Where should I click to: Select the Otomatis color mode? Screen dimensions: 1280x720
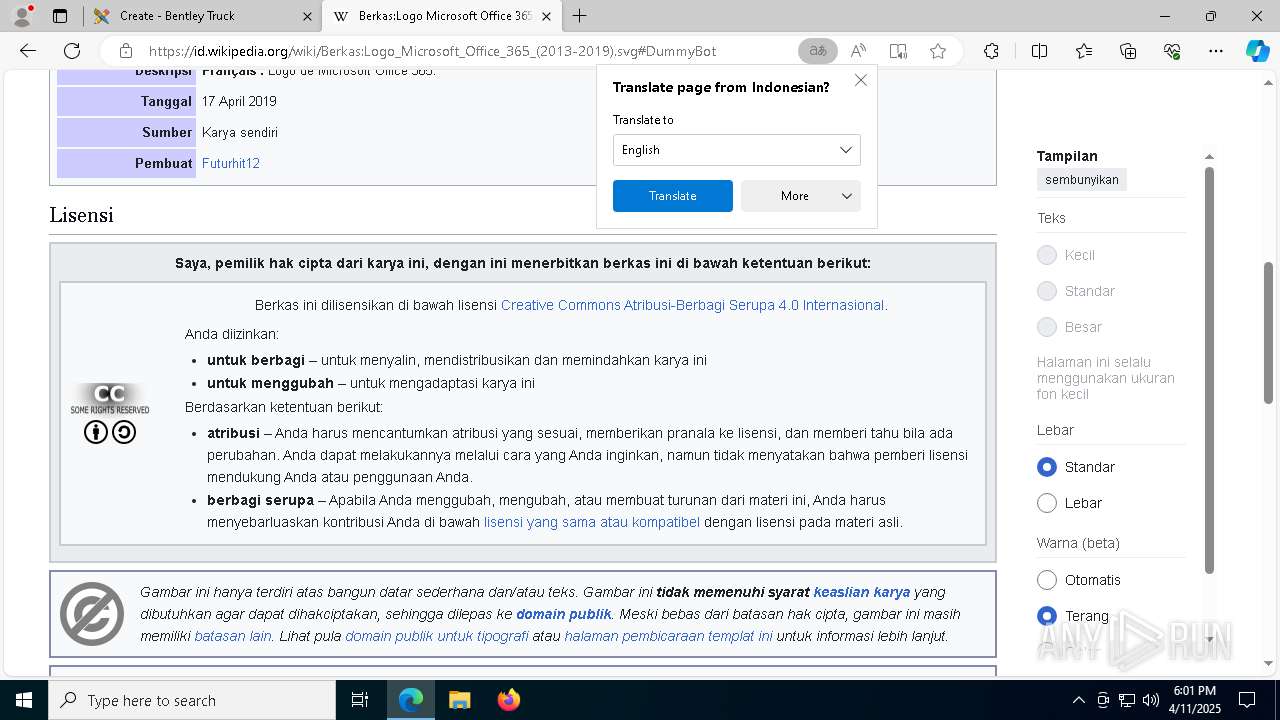1047,580
